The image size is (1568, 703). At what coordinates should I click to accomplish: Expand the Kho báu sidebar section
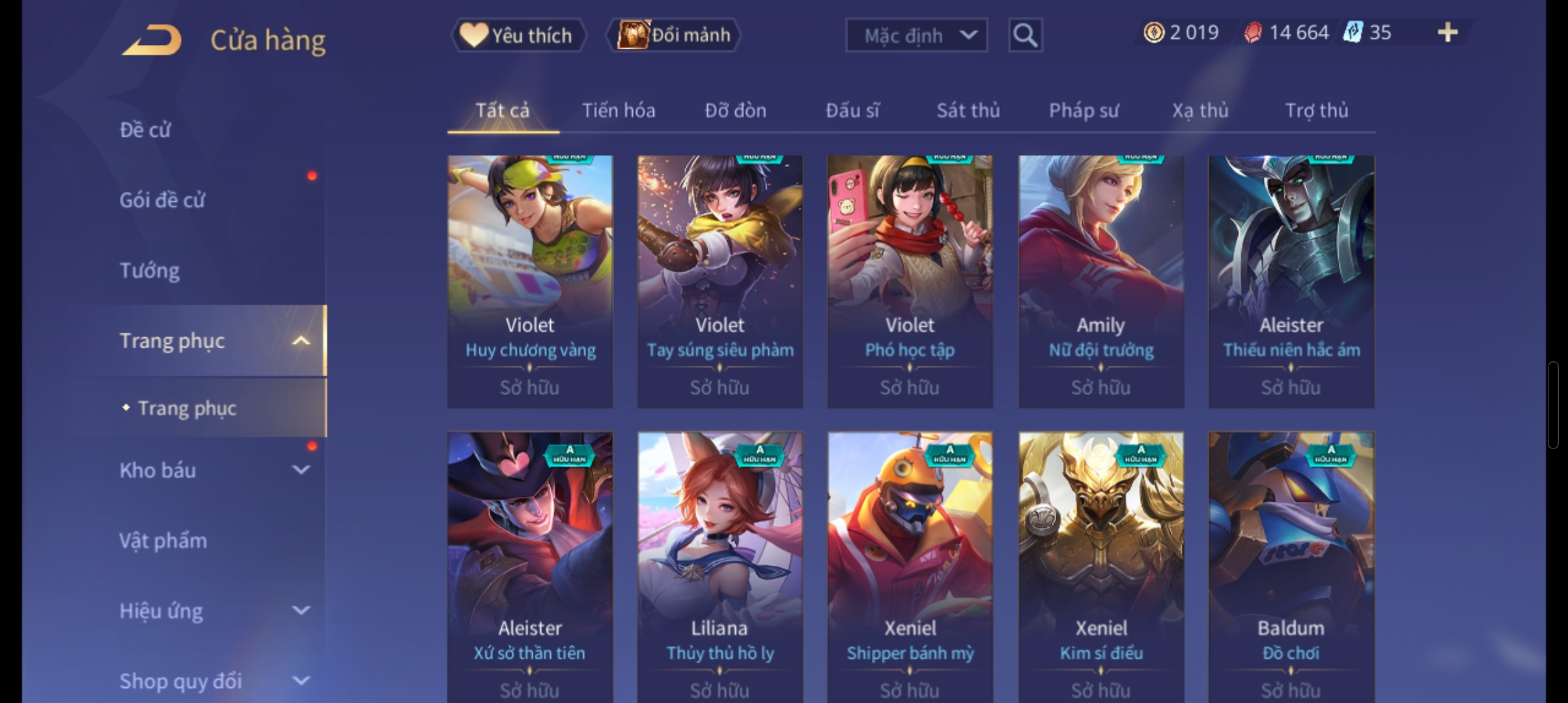(x=301, y=470)
